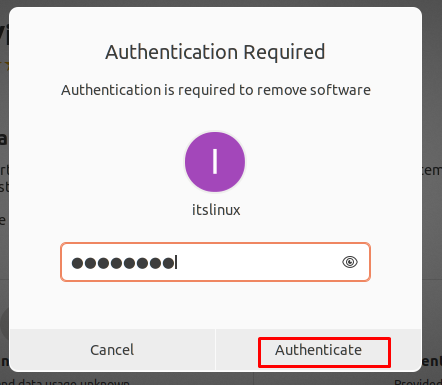
Task: Click empty area of password field
Action: point(258,262)
